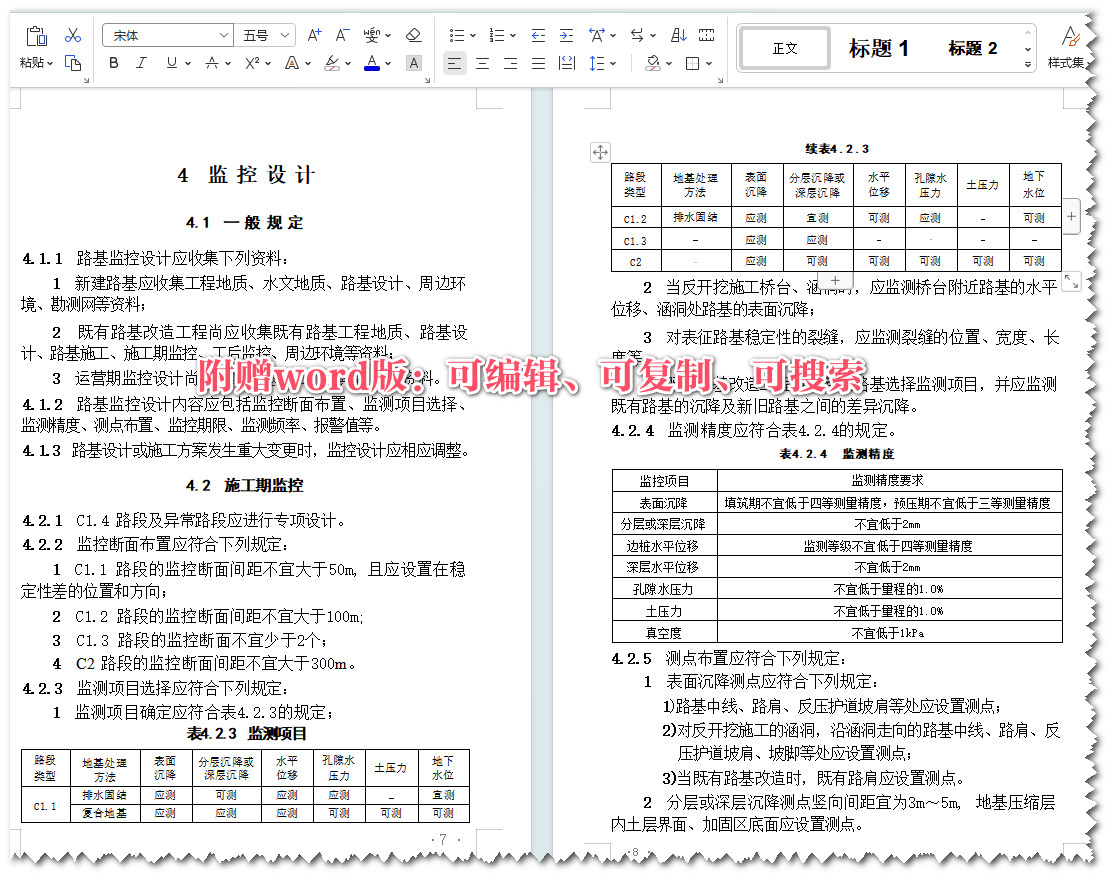
Task: Click the table move handle on right page
Action: (x=599, y=151)
